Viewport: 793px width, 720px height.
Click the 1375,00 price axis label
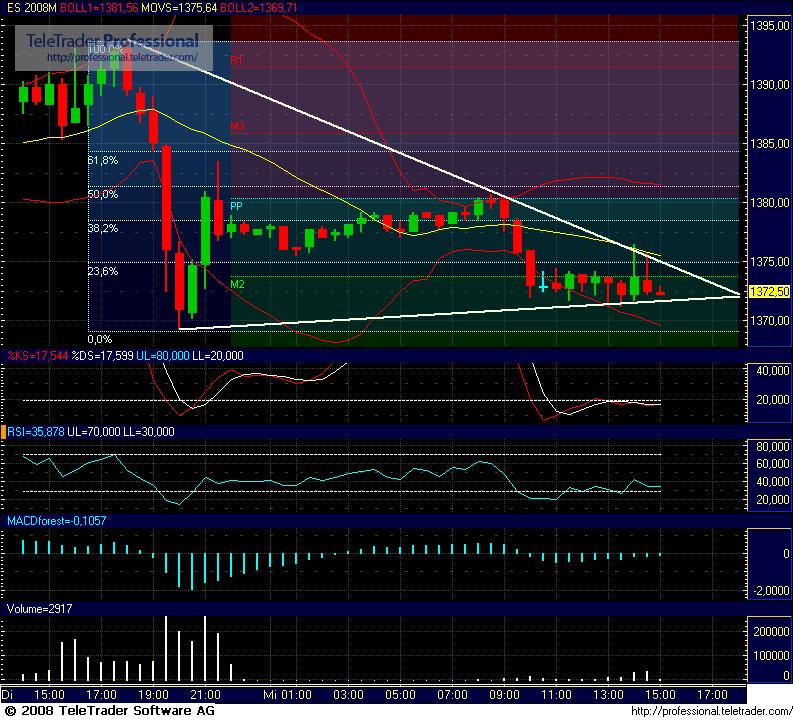769,261
